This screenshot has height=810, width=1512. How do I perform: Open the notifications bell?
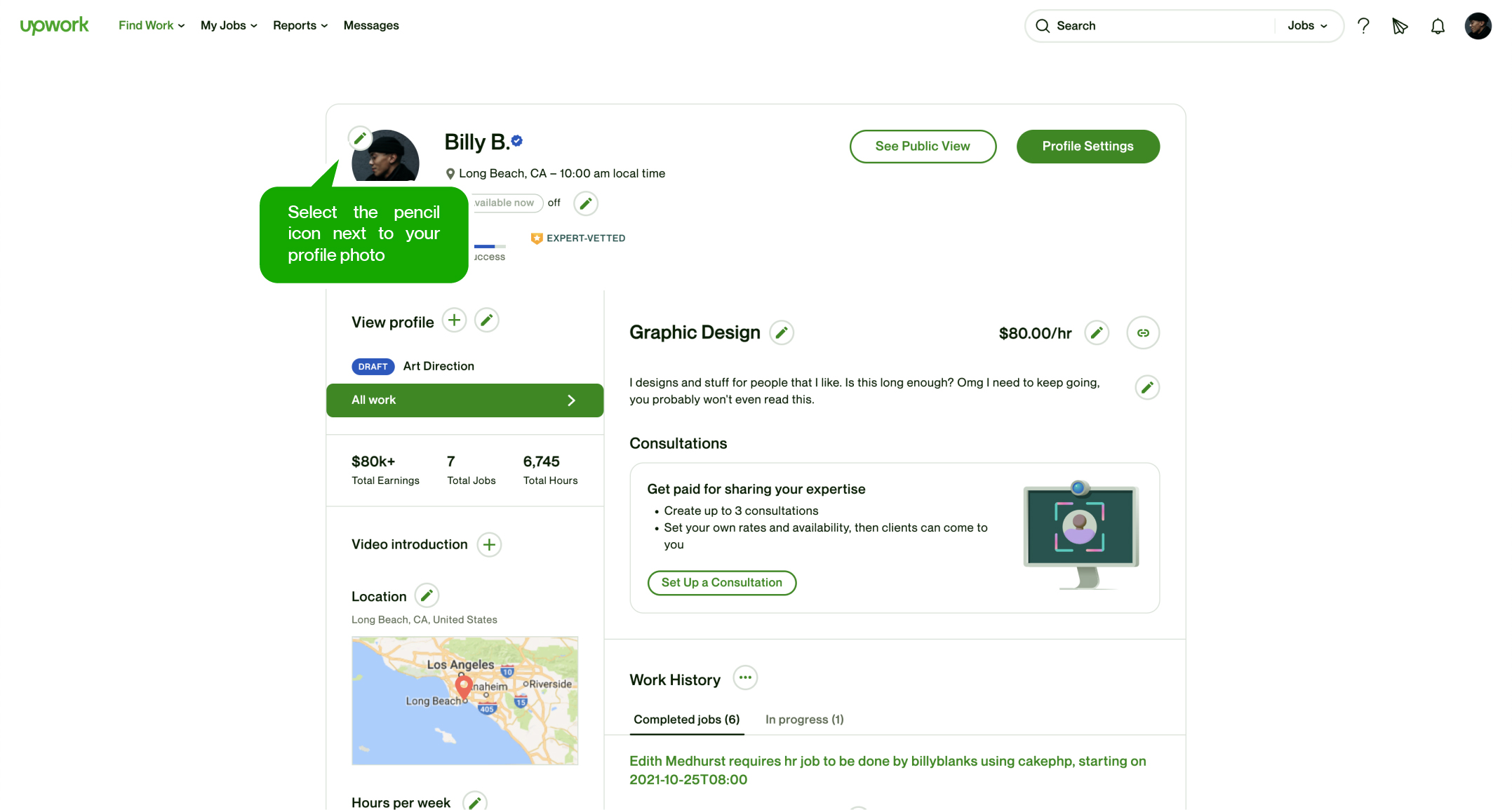click(1438, 27)
